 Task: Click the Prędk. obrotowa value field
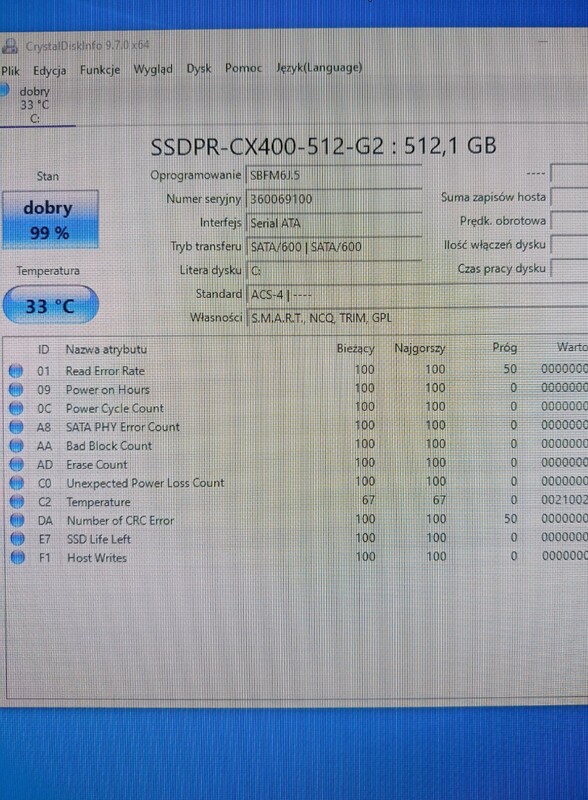pos(569,221)
